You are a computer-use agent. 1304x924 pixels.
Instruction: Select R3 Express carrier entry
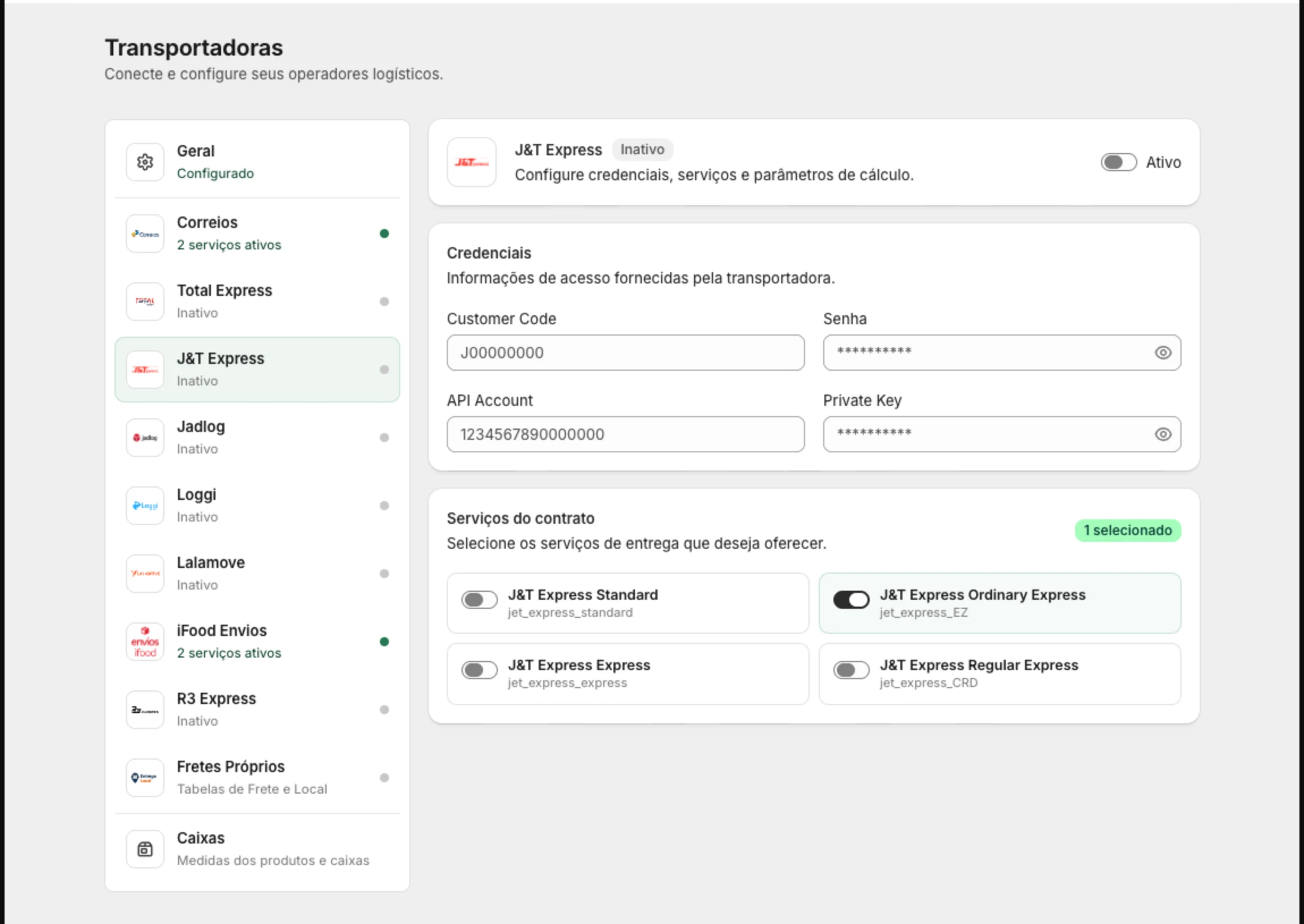click(x=257, y=710)
